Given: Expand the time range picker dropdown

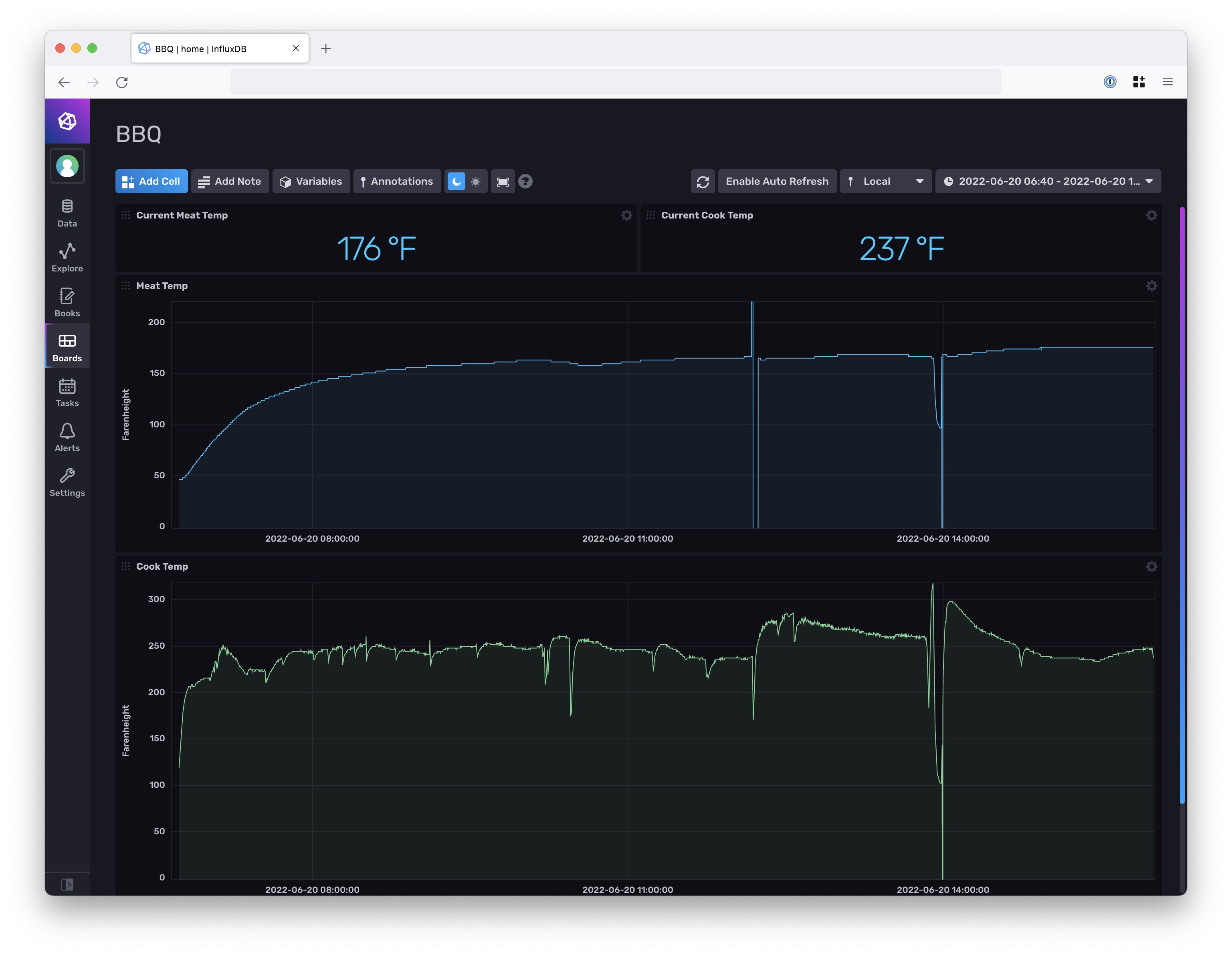Looking at the screenshot, I should click(x=1048, y=181).
